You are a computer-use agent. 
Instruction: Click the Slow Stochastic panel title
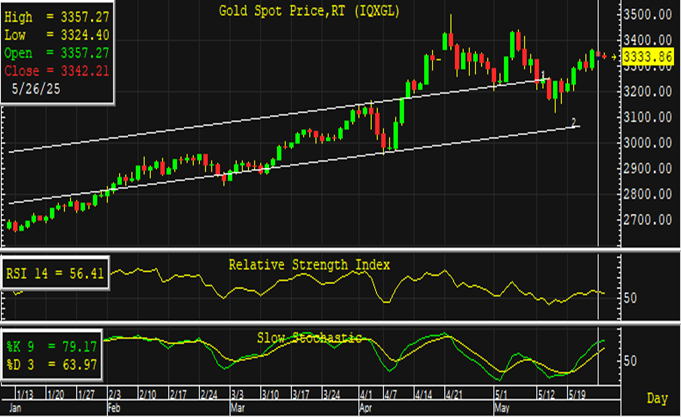pyautogui.click(x=309, y=337)
